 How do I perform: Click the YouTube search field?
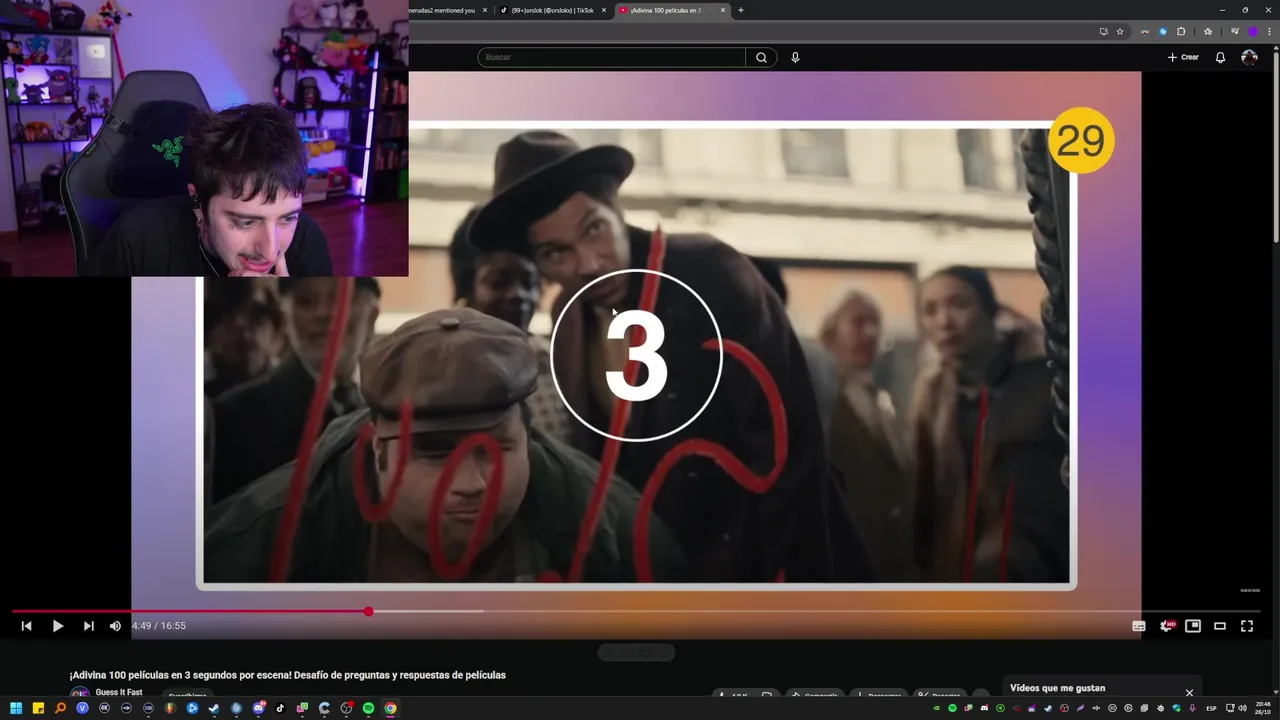click(x=611, y=57)
